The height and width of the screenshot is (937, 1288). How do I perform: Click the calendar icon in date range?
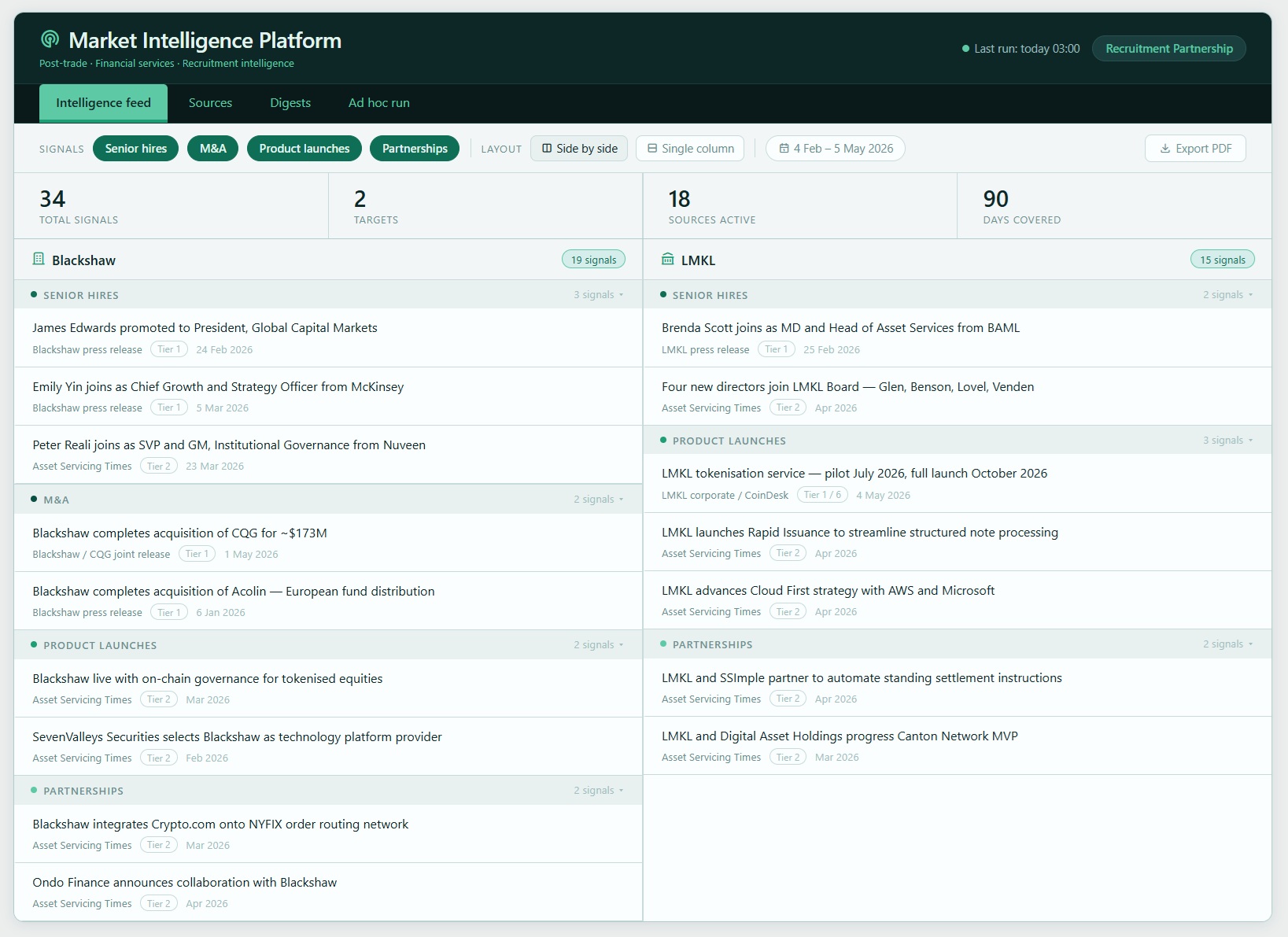(784, 149)
